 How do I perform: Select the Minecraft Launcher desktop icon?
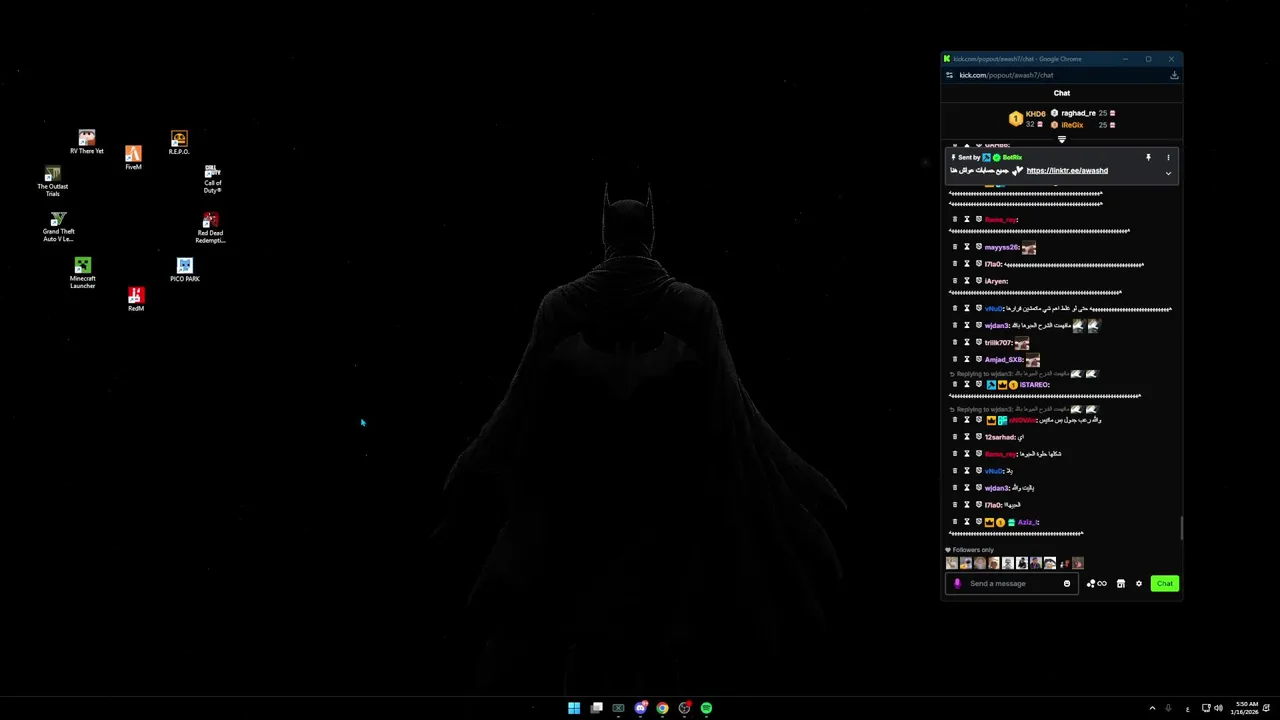pos(82,273)
